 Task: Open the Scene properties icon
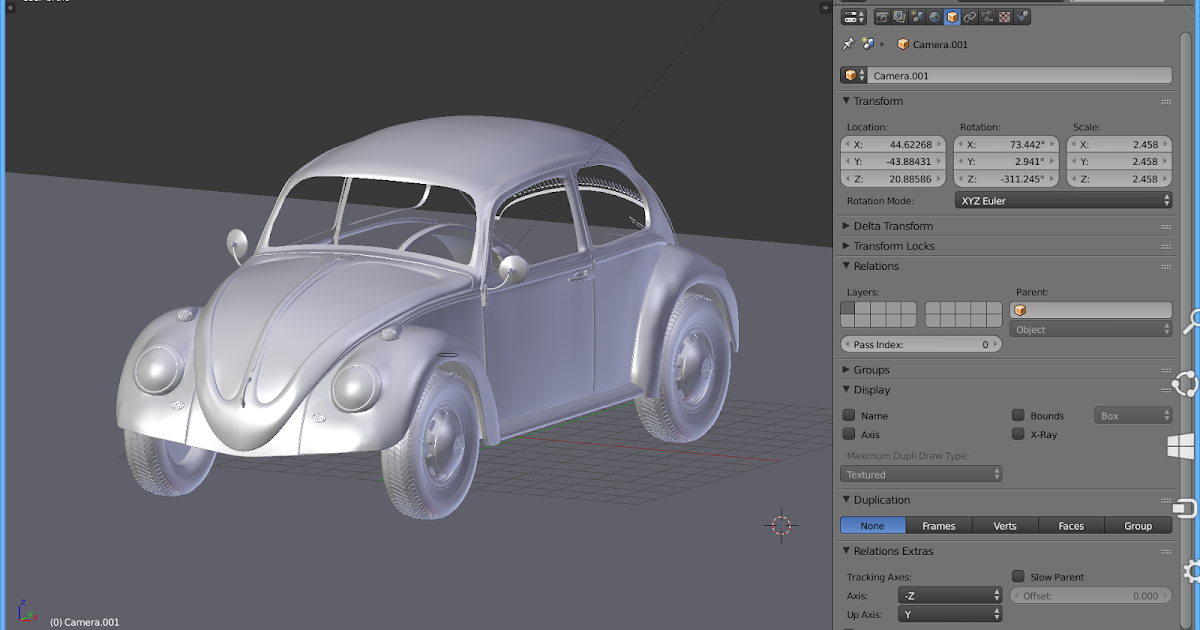point(917,17)
